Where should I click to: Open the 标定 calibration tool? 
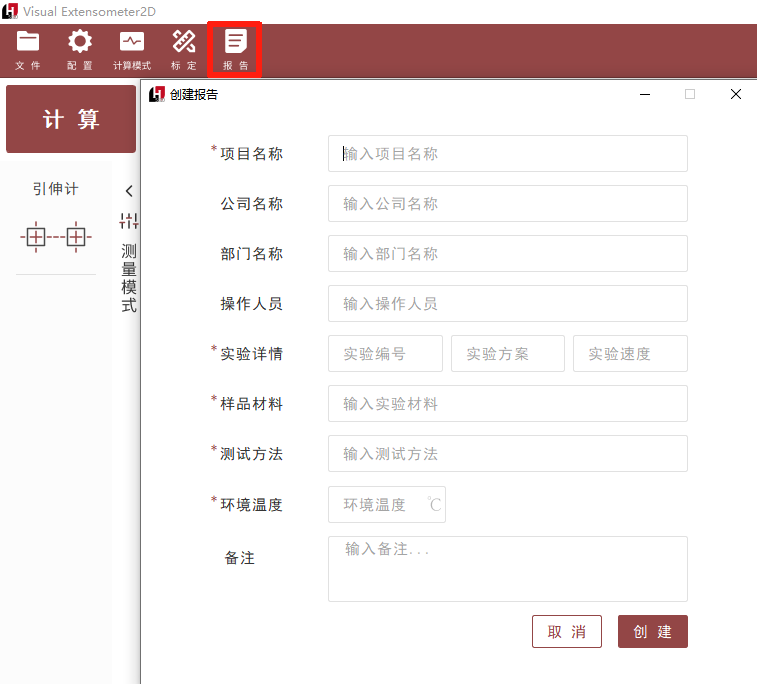coord(184,49)
